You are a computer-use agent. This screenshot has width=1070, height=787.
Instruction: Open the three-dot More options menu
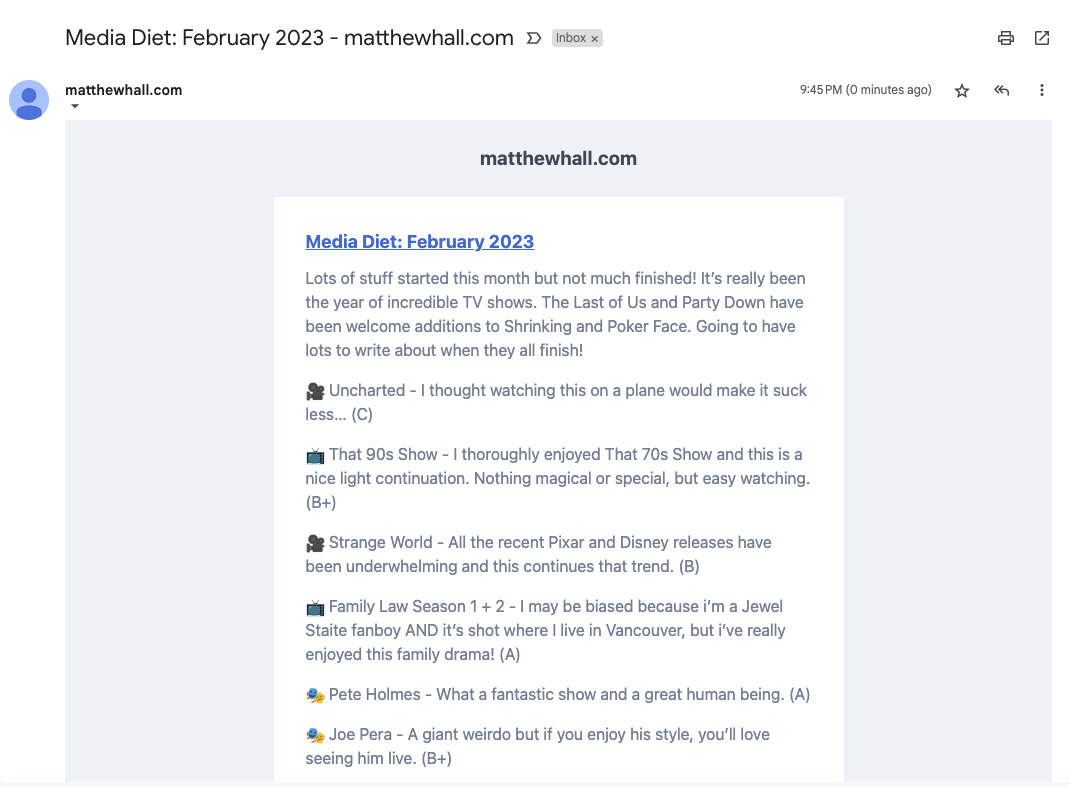coord(1042,90)
